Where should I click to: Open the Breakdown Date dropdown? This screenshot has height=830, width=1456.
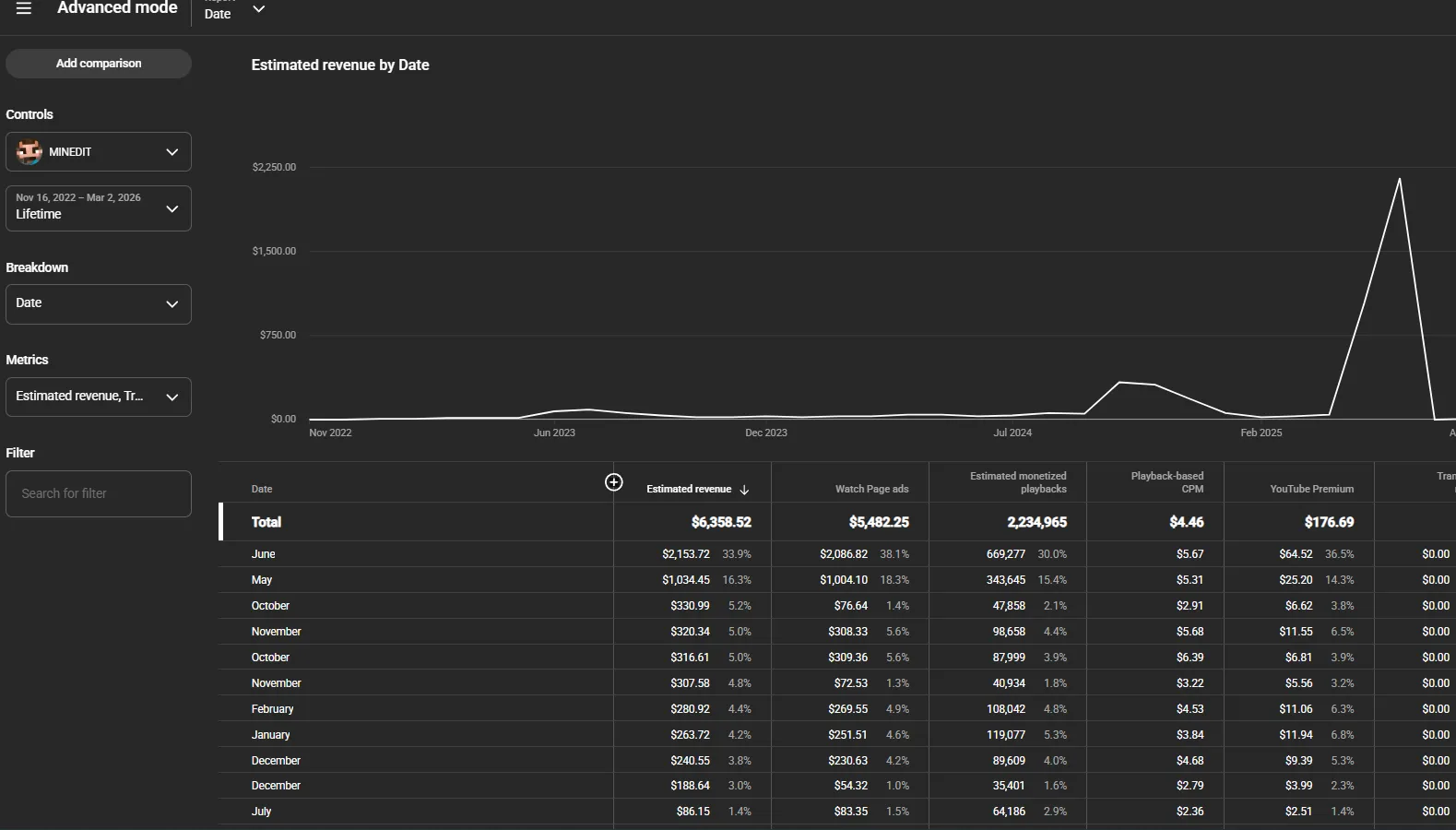[x=99, y=304]
